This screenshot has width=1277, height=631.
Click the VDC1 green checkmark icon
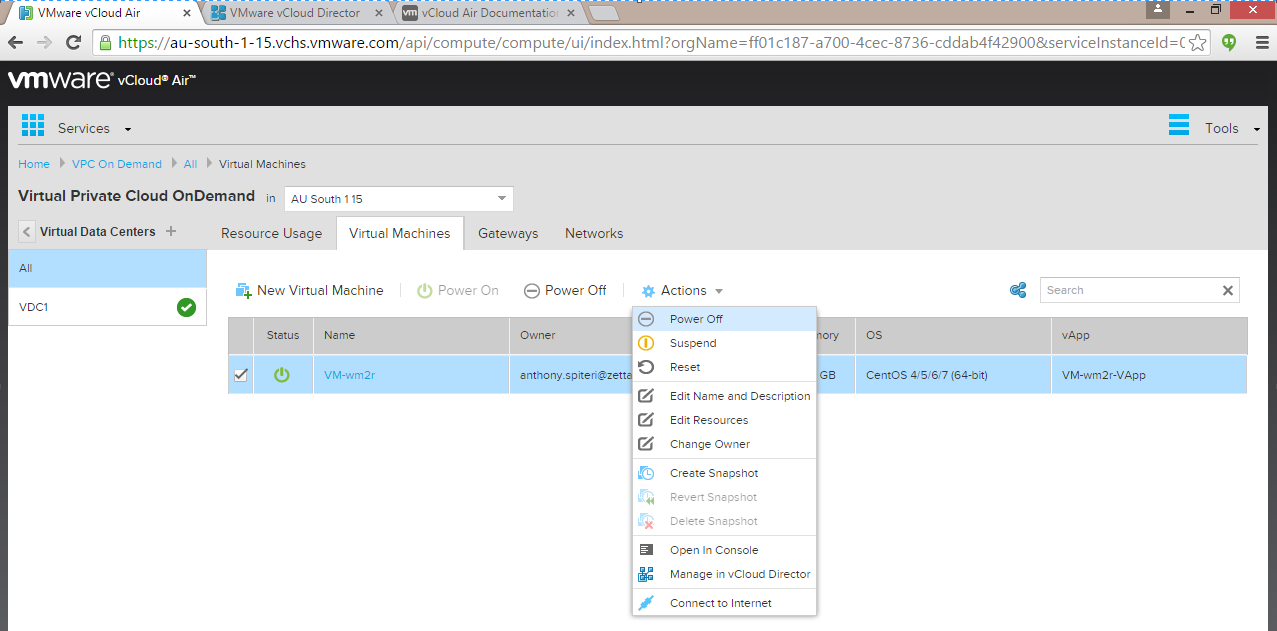point(186,307)
